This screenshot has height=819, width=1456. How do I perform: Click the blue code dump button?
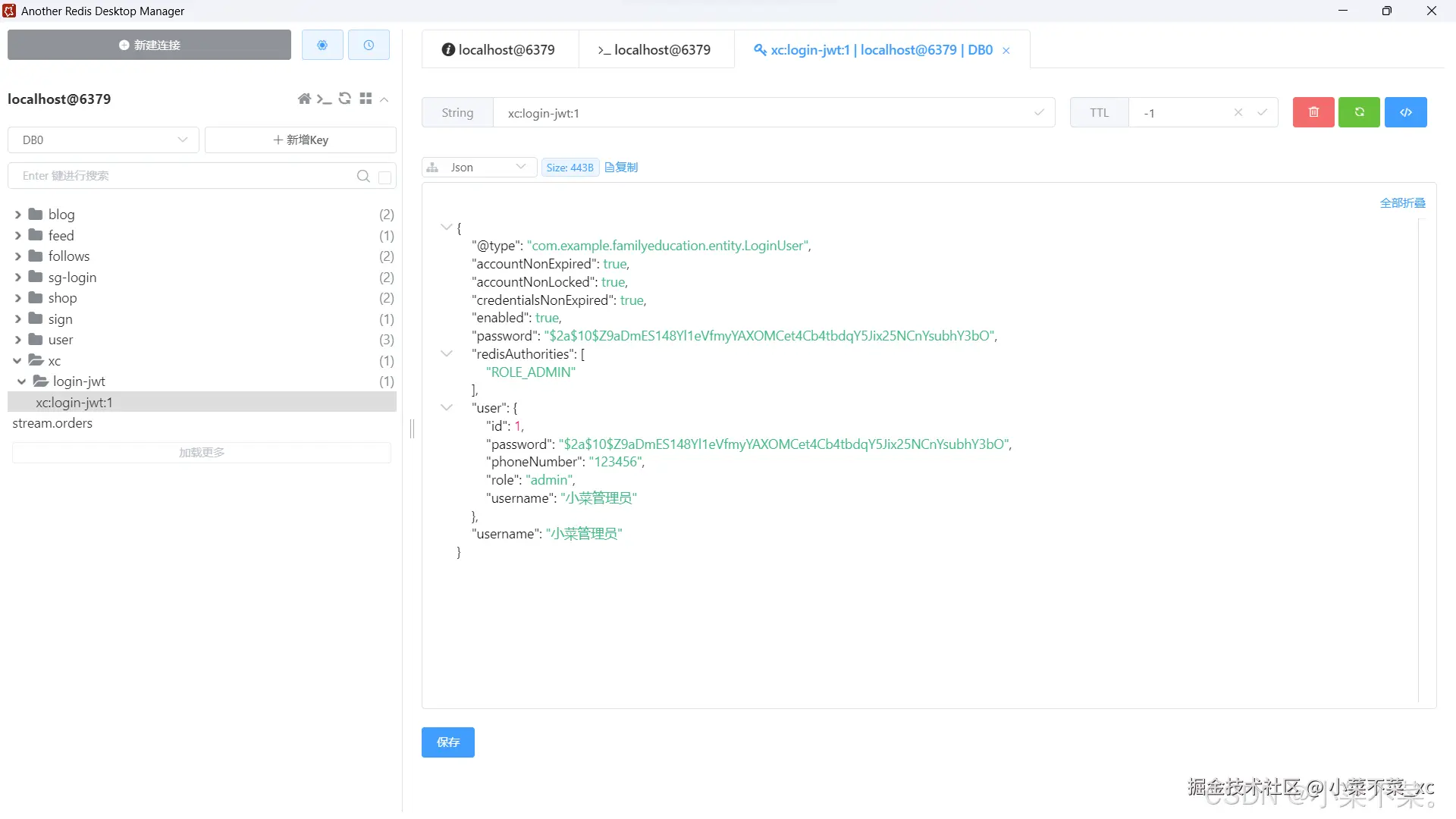coord(1405,112)
